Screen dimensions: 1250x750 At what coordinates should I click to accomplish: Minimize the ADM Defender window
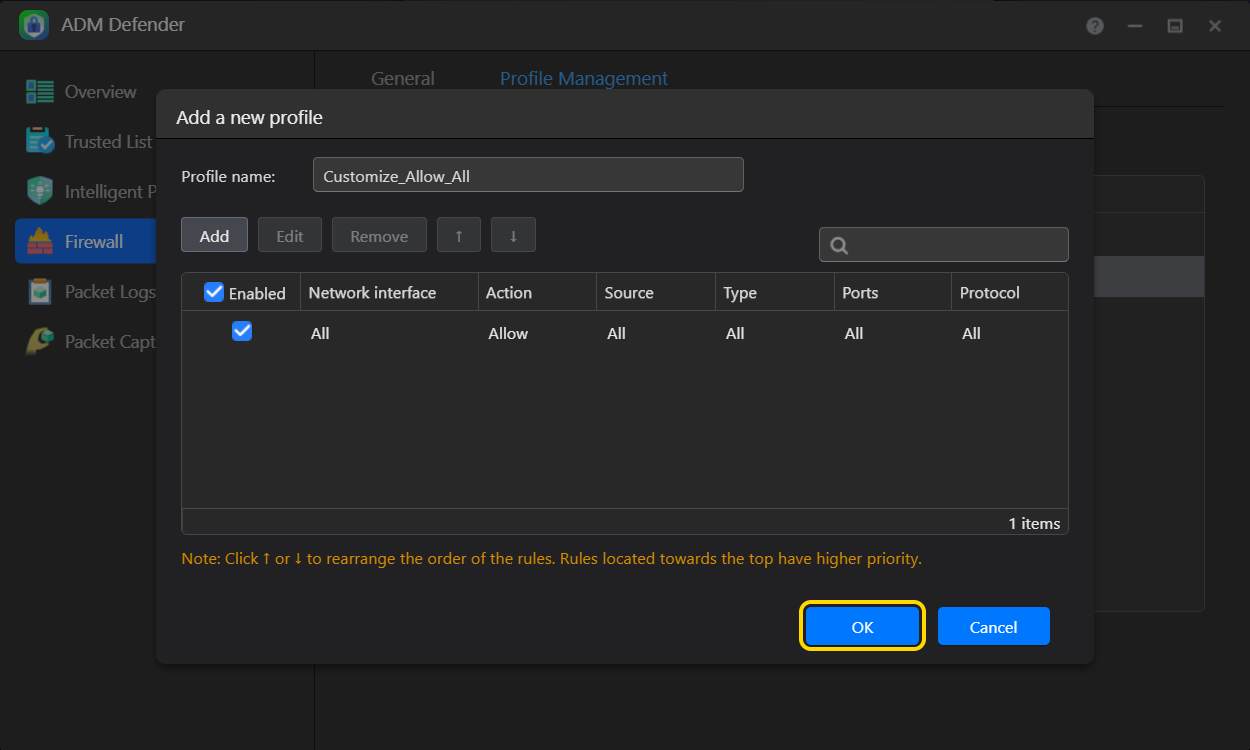(1135, 26)
